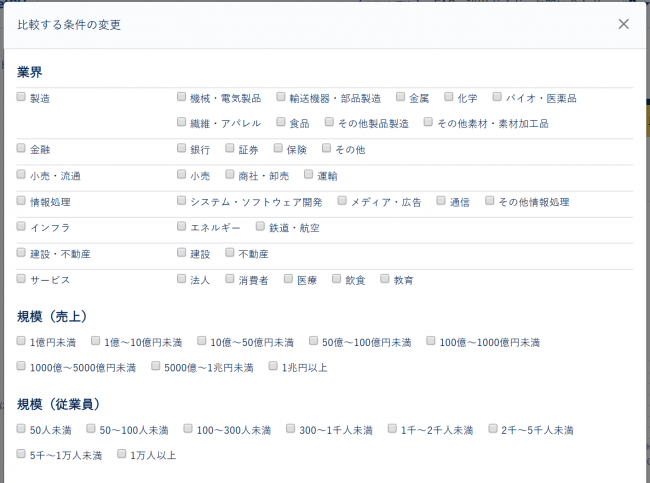Check the 化学 option
The image size is (650, 483).
click(x=449, y=97)
